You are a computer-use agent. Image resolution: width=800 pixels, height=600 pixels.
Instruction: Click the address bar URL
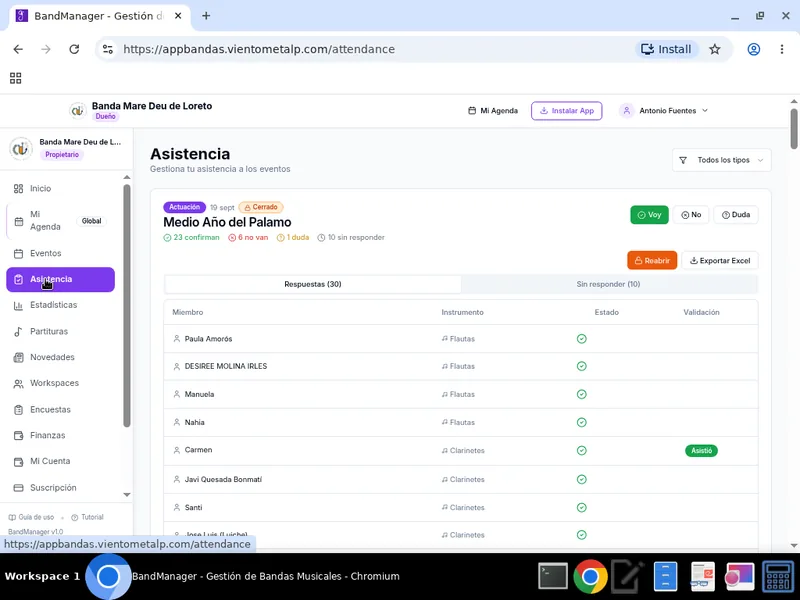(259, 49)
